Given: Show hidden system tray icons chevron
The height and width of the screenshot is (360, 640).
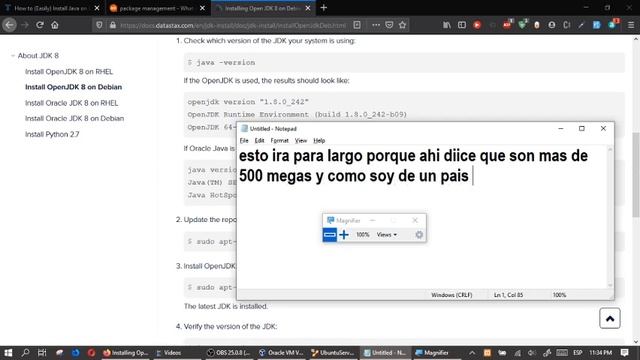Looking at the screenshot, I should [x=472, y=353].
